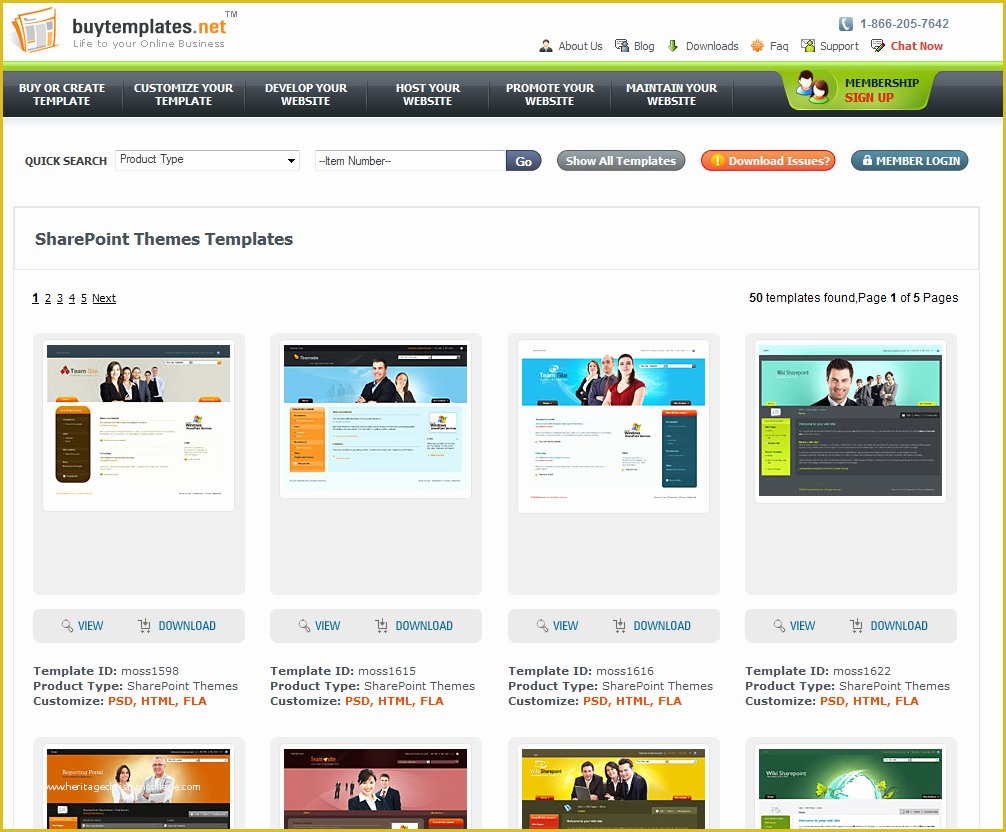Click the Membership Sign Up button
Viewport: 1006px width, 832px height.
860,90
